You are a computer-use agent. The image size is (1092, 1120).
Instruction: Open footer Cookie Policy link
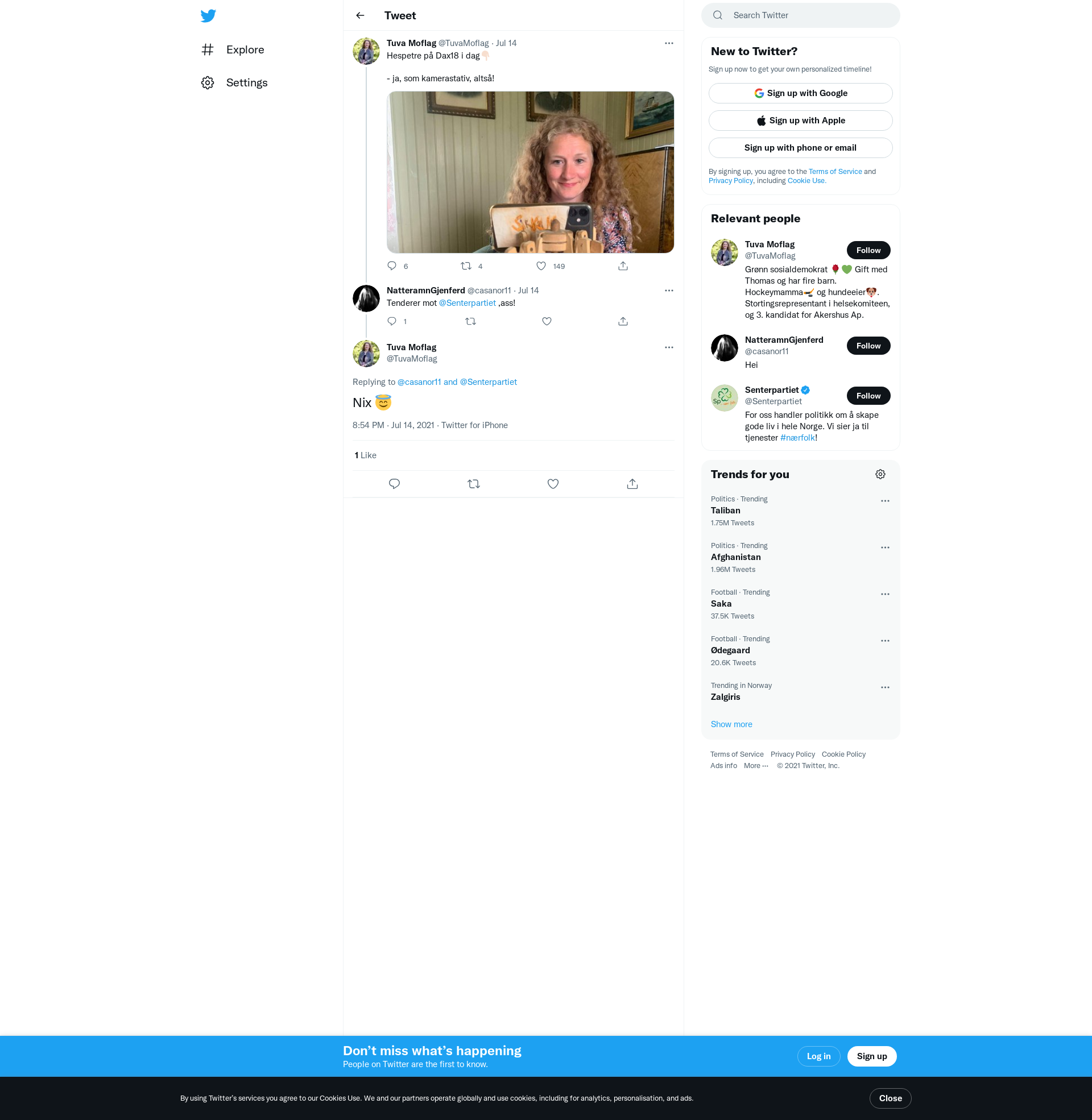[x=843, y=754]
